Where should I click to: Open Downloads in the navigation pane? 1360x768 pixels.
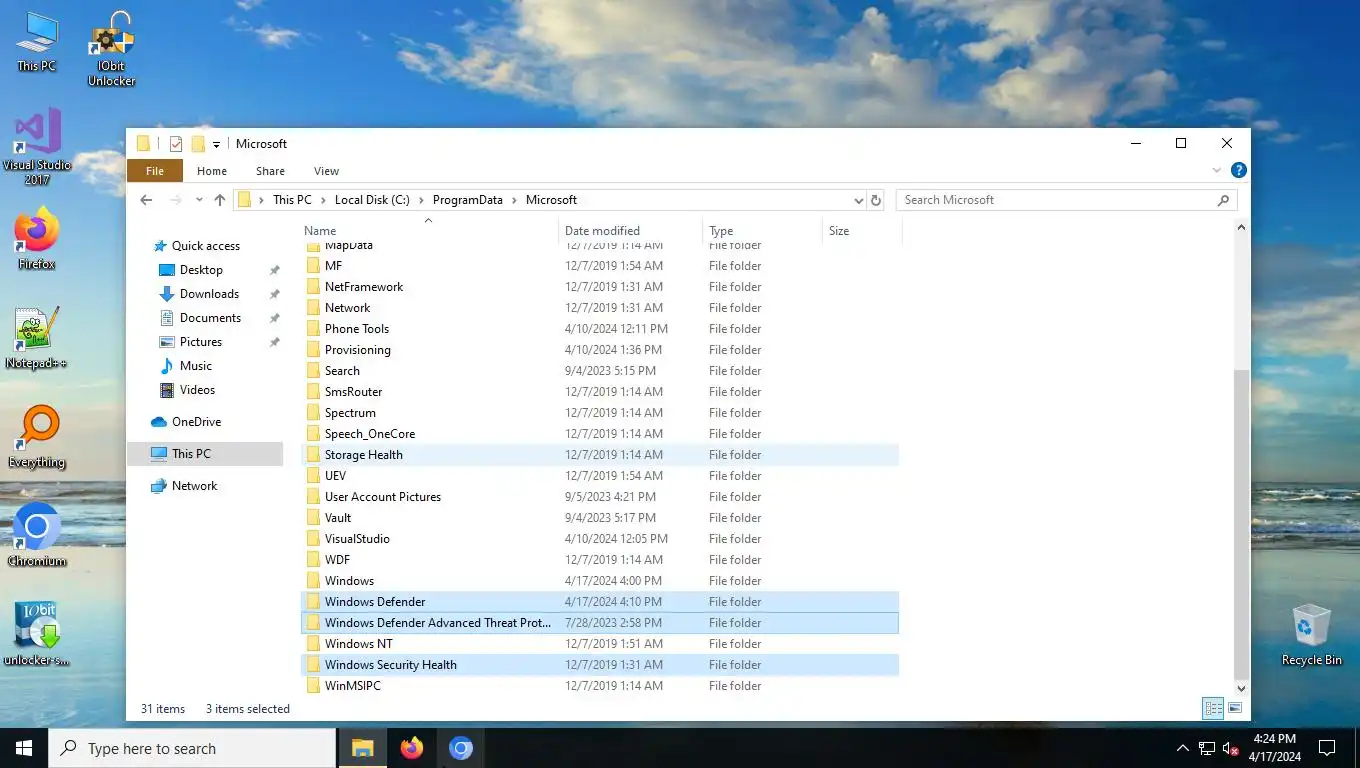(x=209, y=294)
